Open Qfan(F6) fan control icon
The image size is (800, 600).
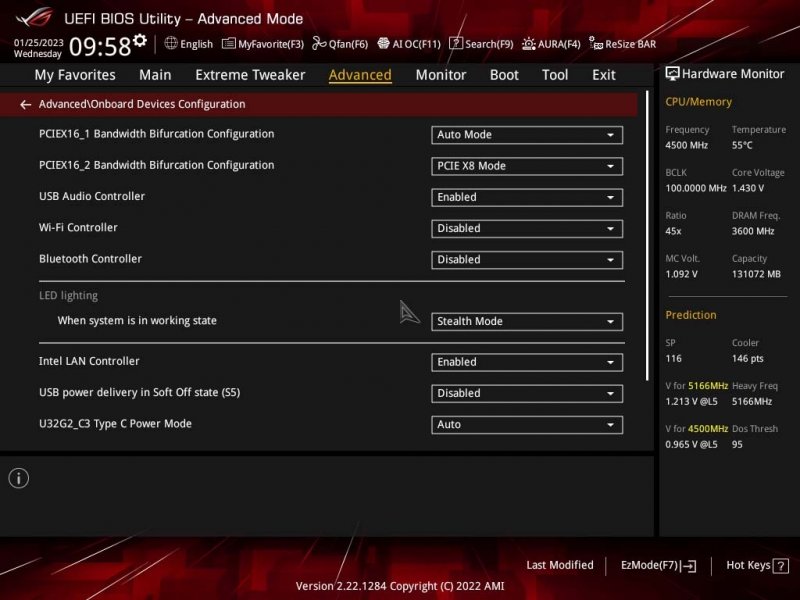[319, 43]
